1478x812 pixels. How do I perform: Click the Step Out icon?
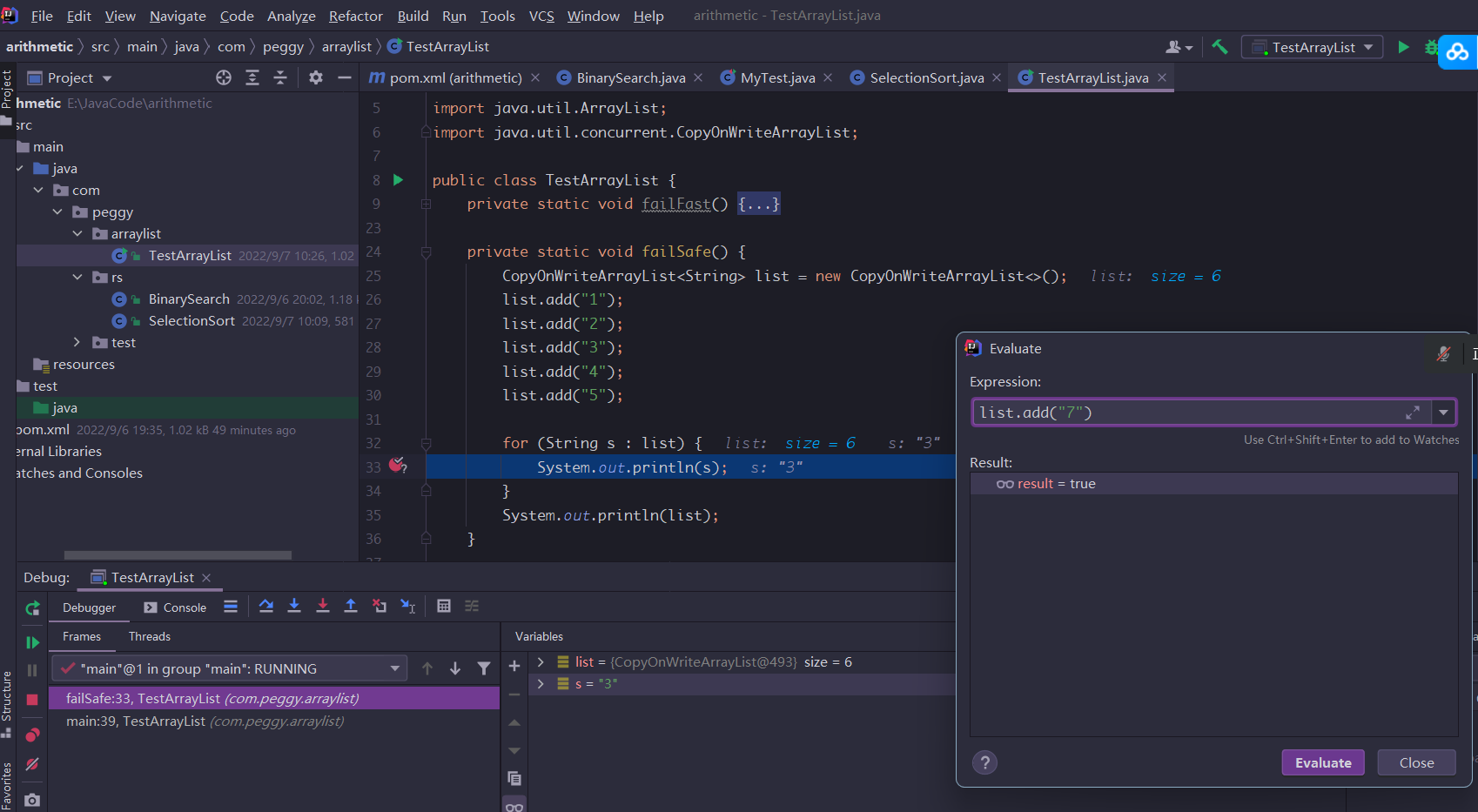coord(351,606)
